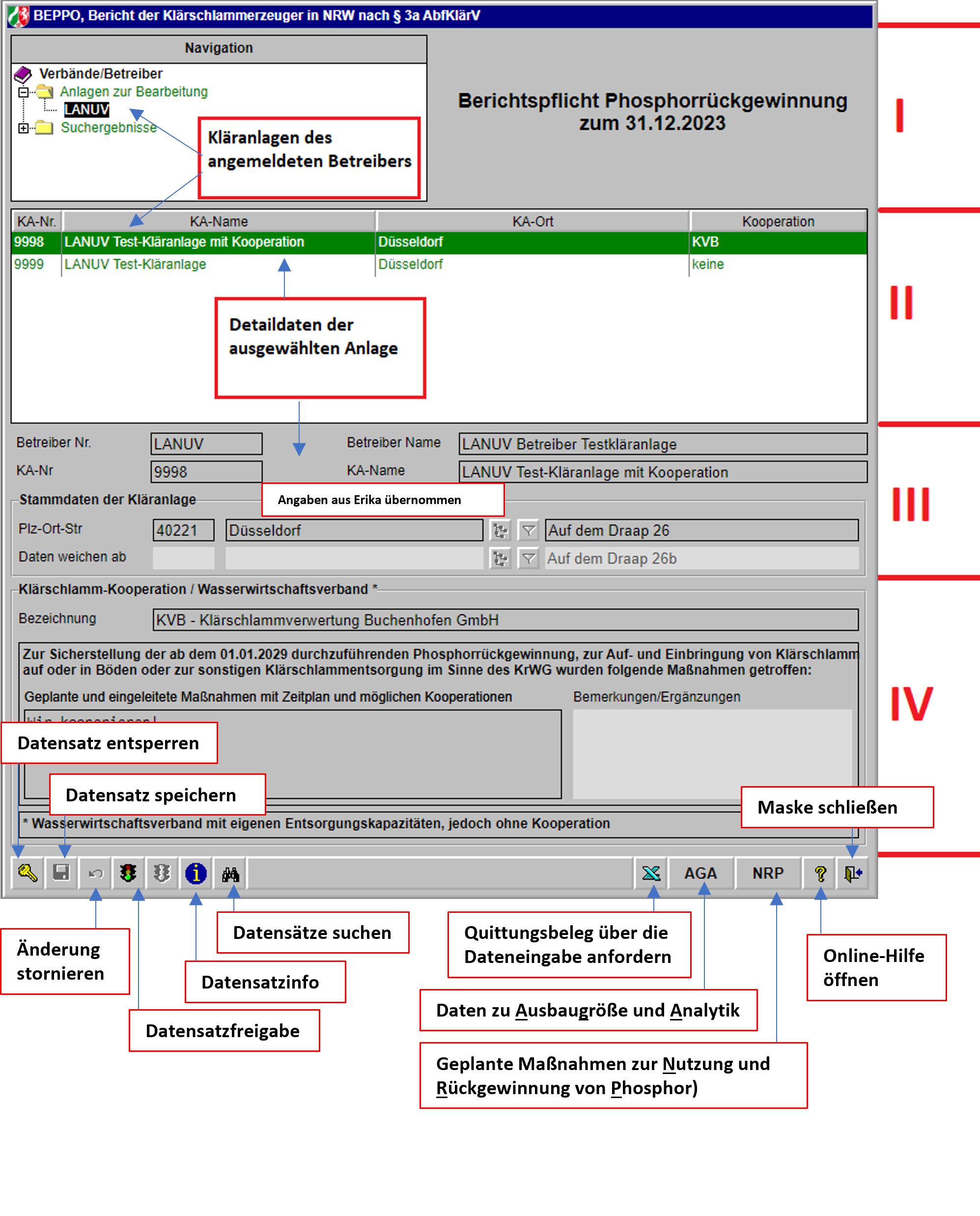
Task: Click the key icon to unlock the record
Action: 27,874
